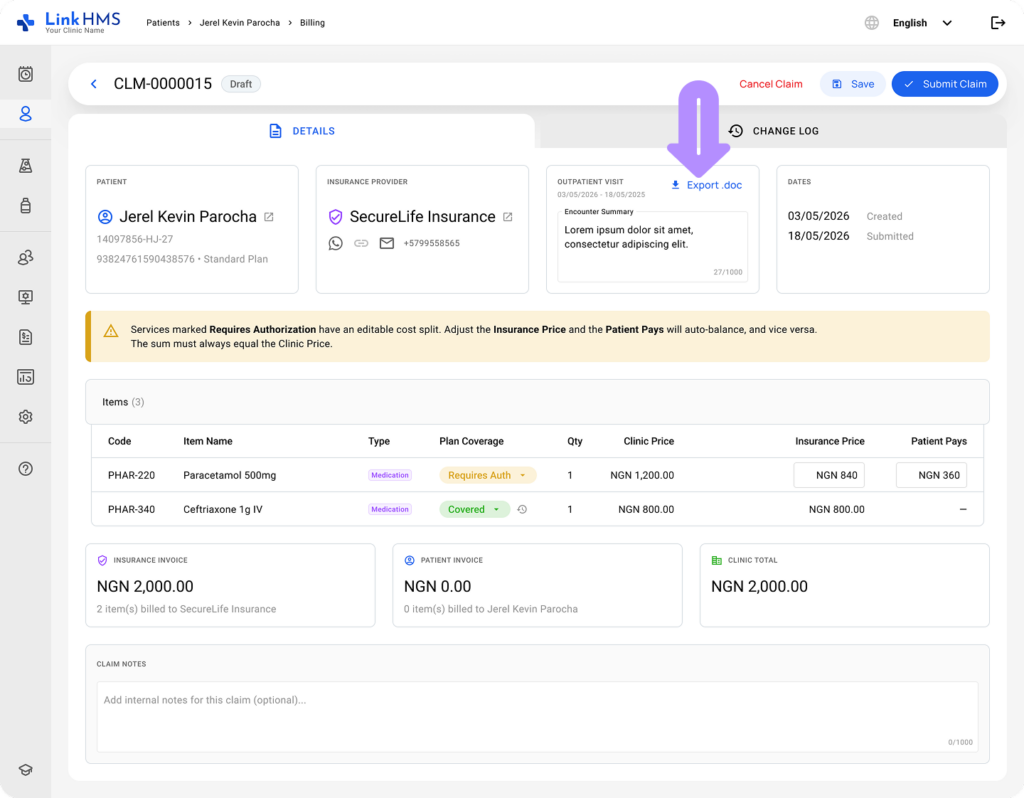Click the Insurance Price field NGN 840
This screenshot has width=1024, height=798.
(x=829, y=475)
